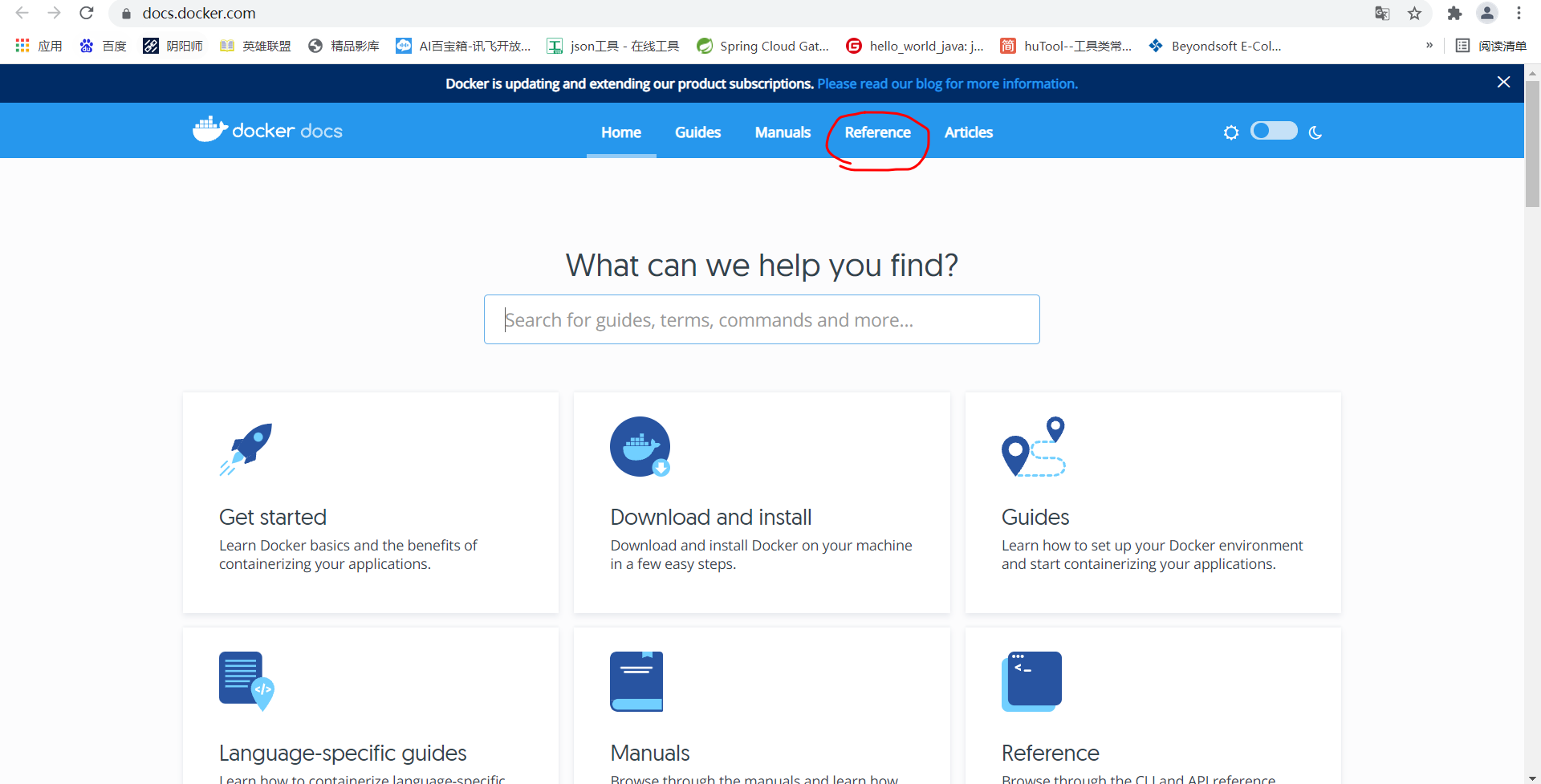
Task: Reload the page with refresh icon
Action: click(x=87, y=13)
